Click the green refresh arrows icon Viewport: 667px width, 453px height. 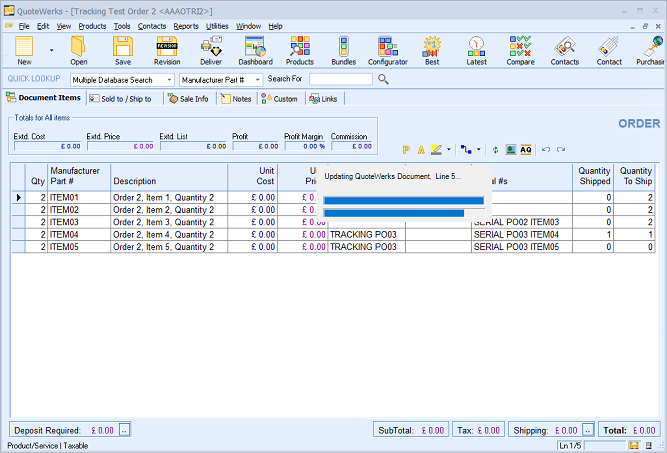[x=494, y=149]
